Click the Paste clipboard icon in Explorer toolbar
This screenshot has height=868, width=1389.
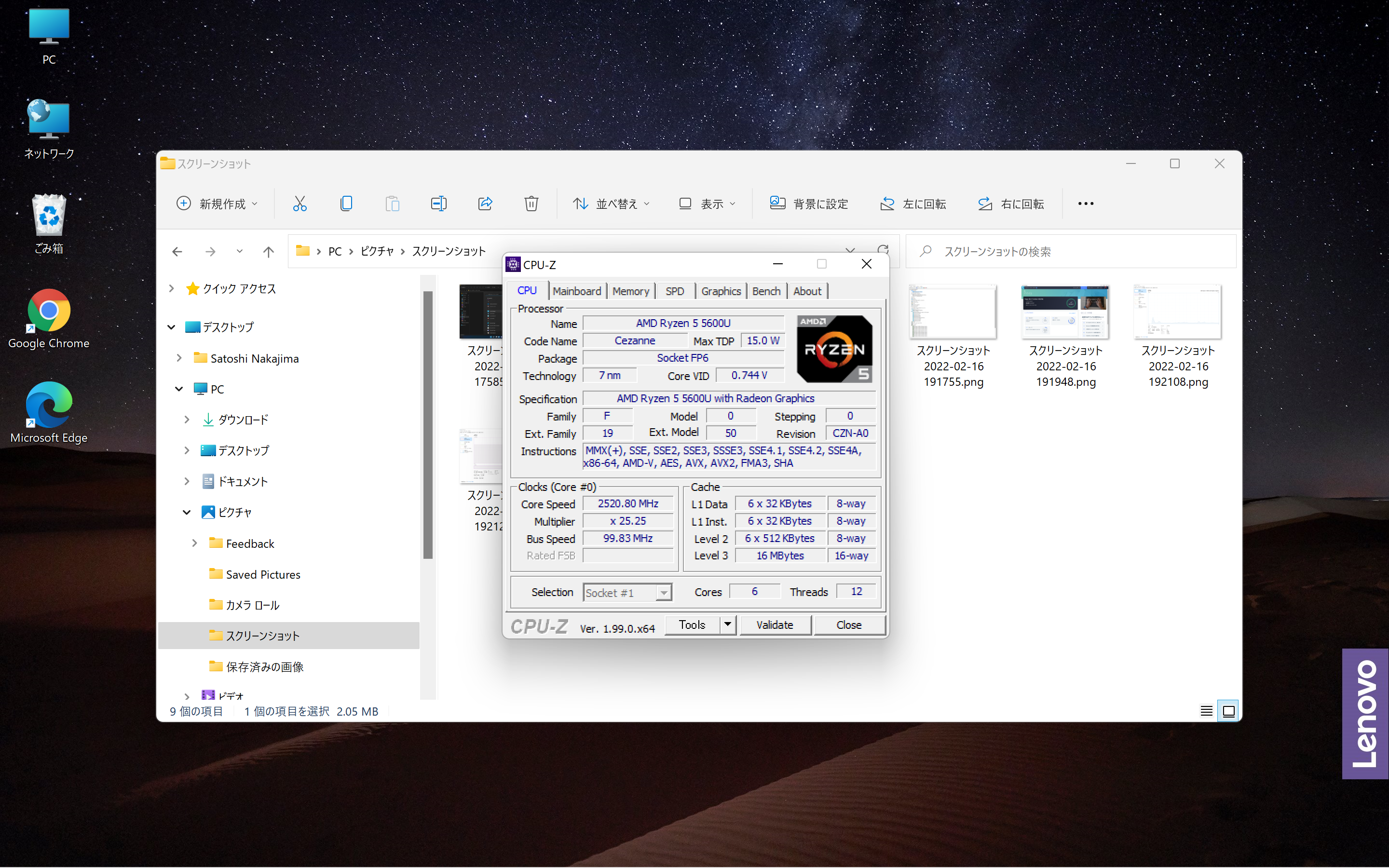[392, 203]
